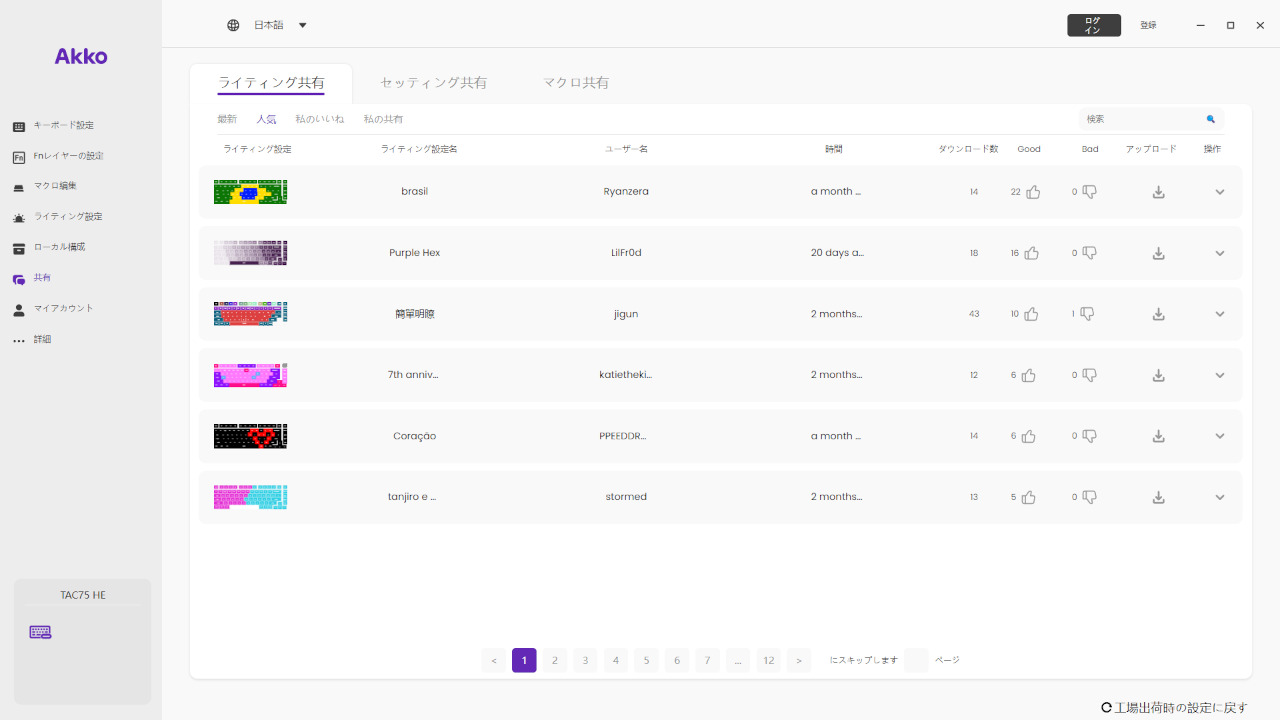
Task: Download the Coração lighting profile
Action: 1158,436
